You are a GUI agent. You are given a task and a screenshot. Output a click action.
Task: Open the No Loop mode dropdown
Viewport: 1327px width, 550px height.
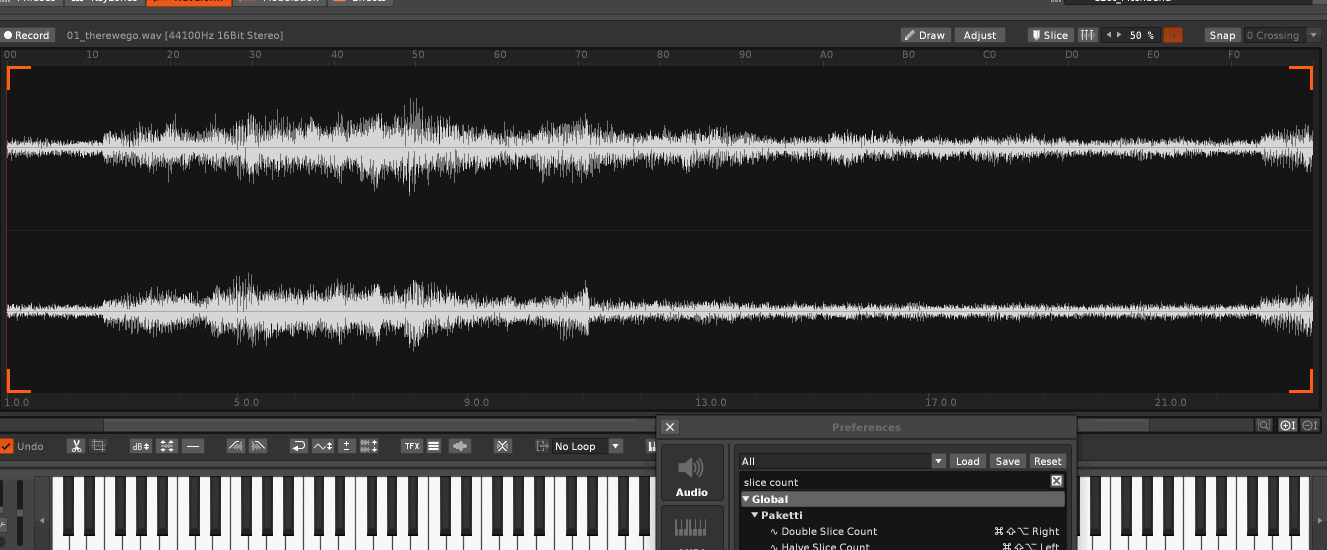tap(615, 446)
